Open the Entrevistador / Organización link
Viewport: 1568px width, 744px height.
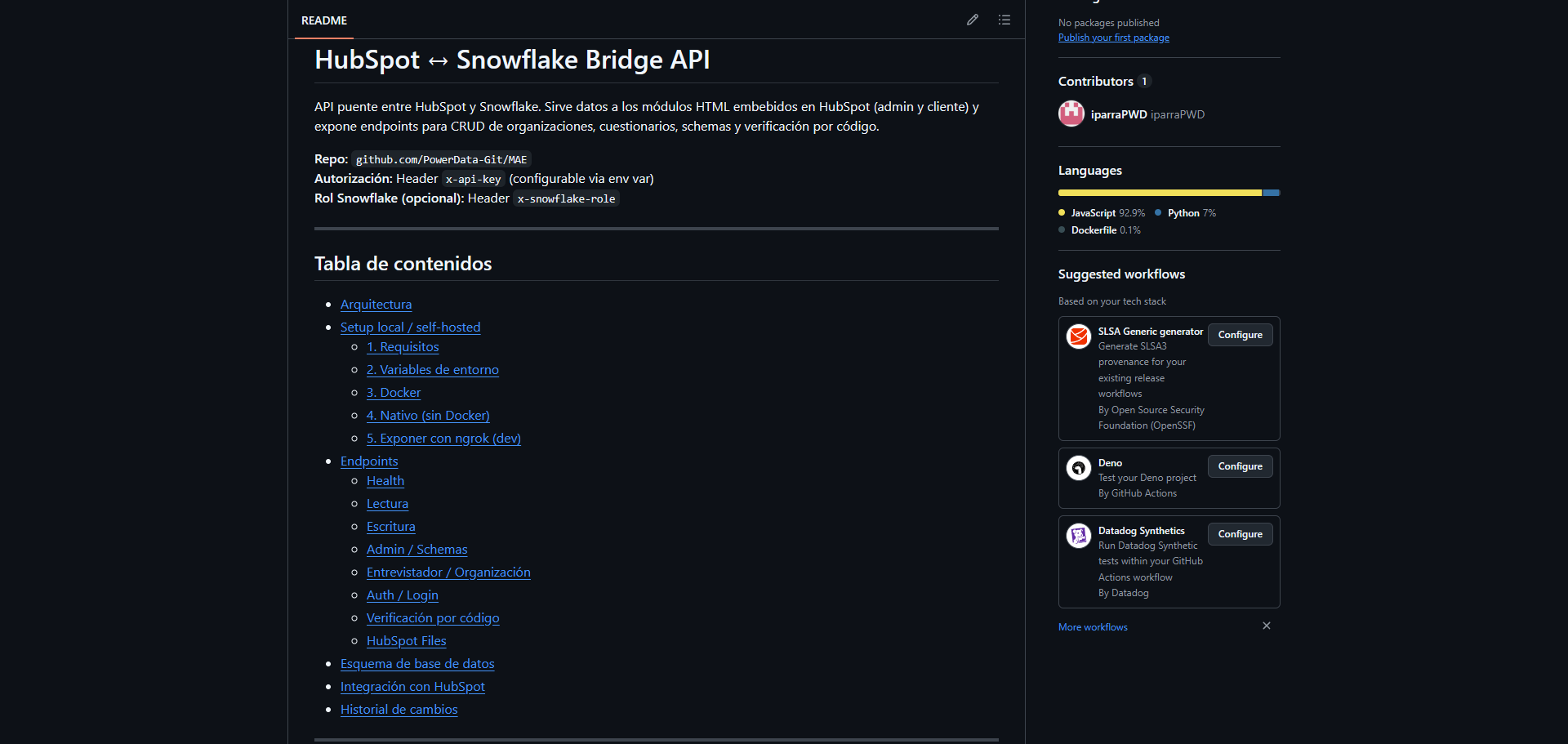(448, 572)
